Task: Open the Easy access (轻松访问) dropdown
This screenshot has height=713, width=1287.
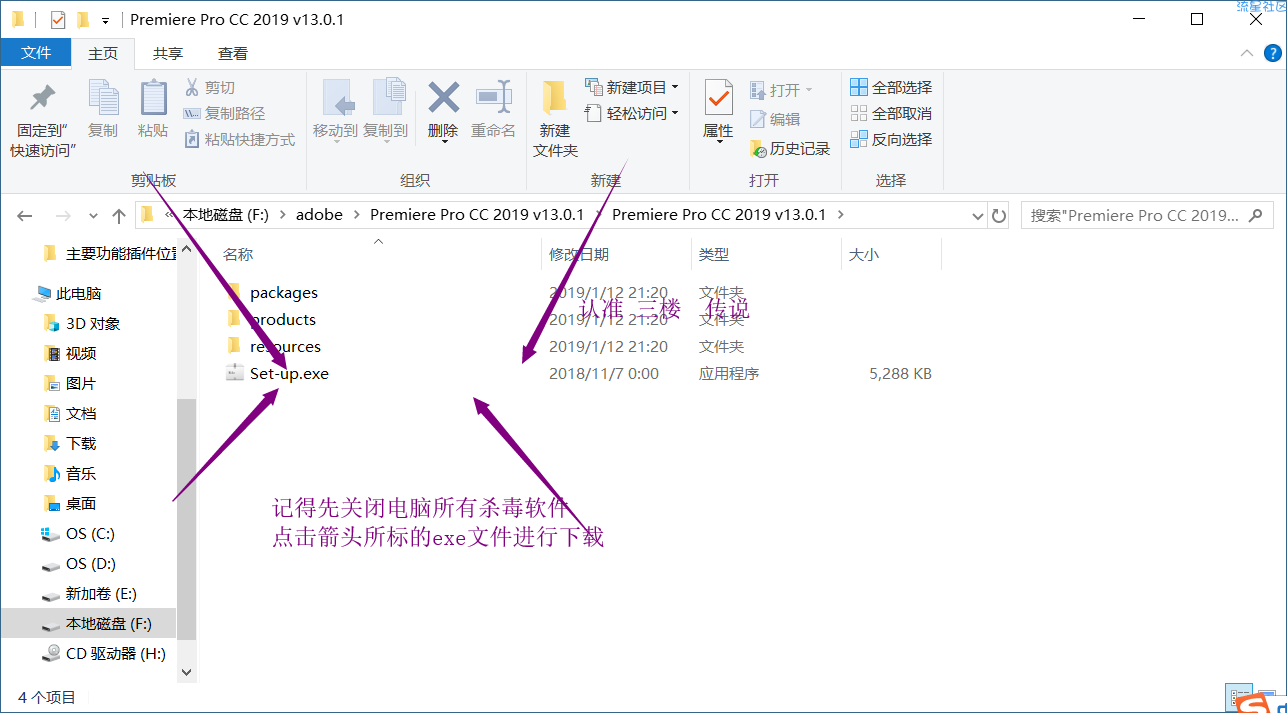Action: click(x=632, y=113)
